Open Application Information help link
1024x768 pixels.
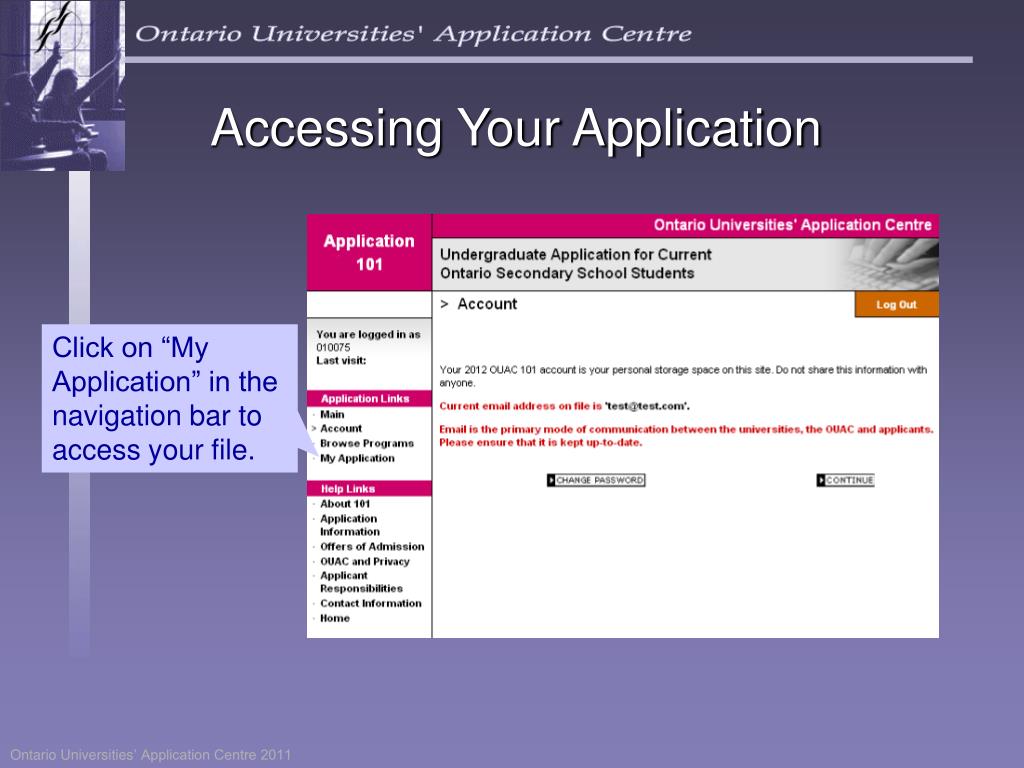[349, 525]
